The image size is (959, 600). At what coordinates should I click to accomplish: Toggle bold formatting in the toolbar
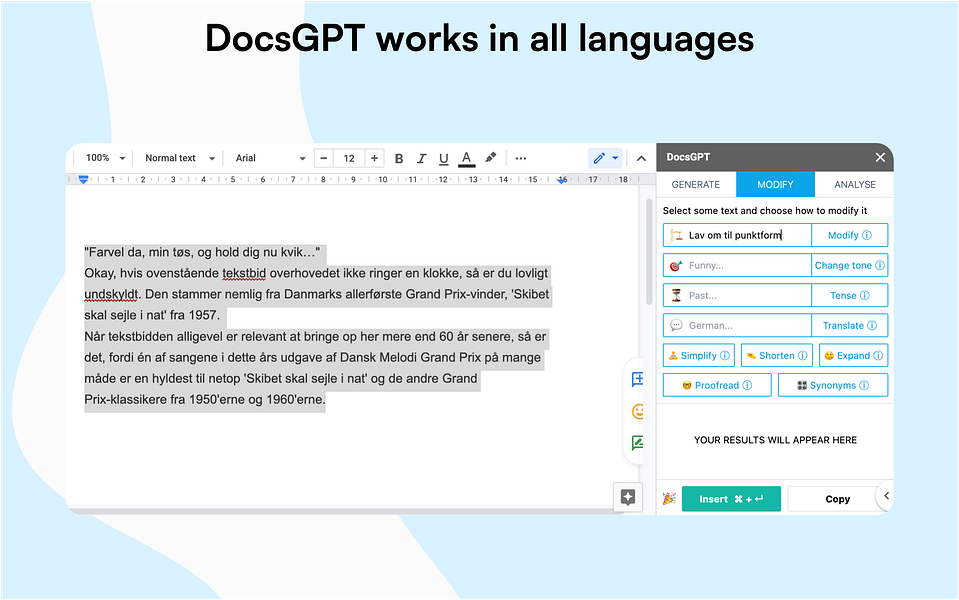point(398,158)
